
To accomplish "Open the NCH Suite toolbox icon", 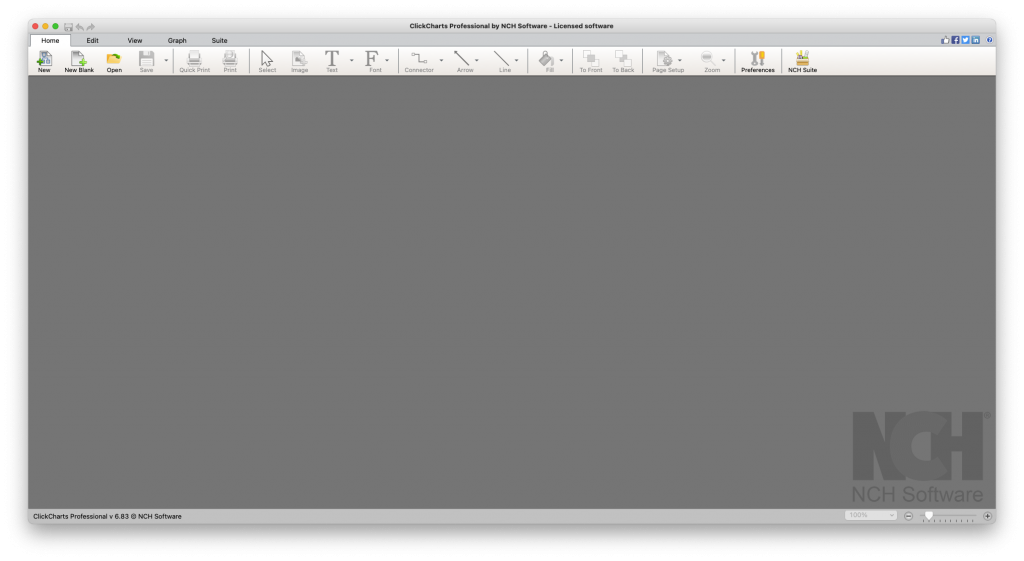I will tap(802, 61).
